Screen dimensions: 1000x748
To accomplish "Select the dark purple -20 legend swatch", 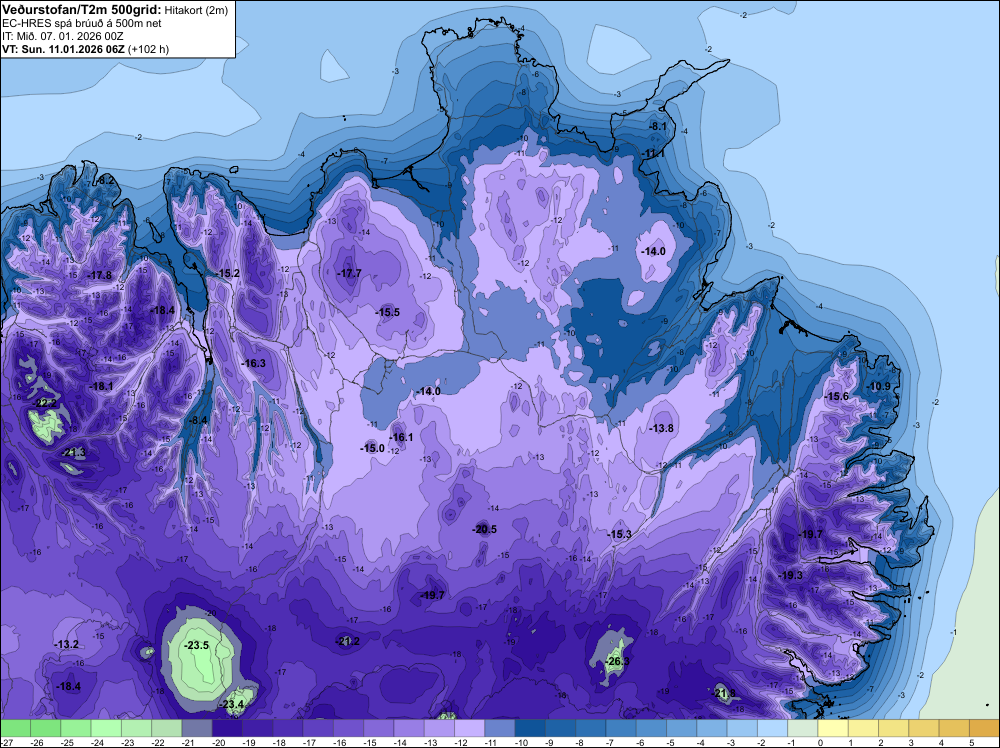I will click(x=227, y=728).
